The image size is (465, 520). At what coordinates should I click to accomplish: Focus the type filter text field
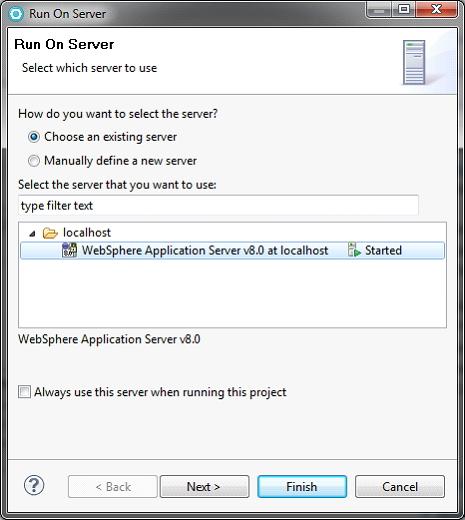tap(218, 206)
